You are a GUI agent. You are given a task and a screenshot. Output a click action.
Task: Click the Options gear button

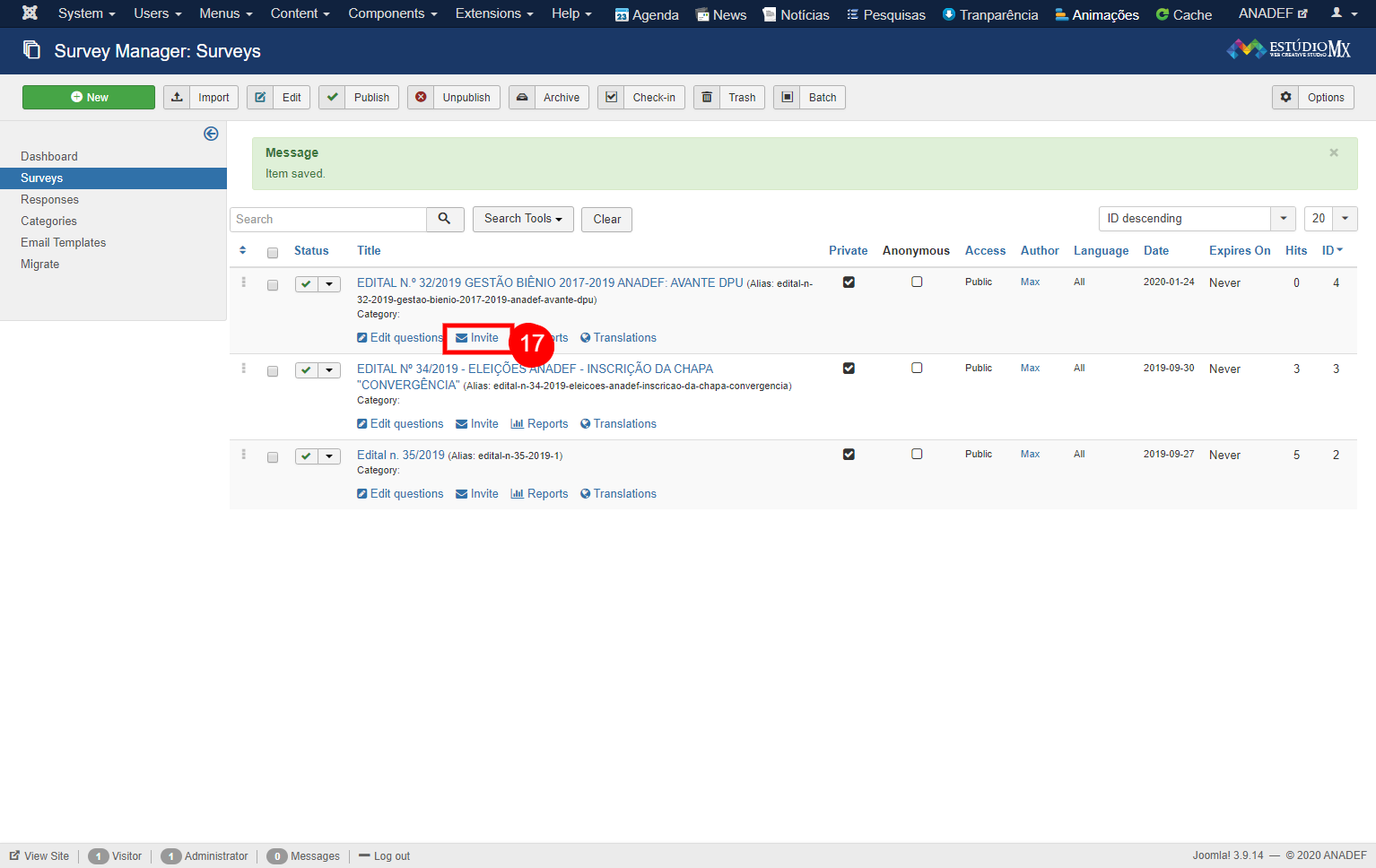pyautogui.click(x=1312, y=98)
